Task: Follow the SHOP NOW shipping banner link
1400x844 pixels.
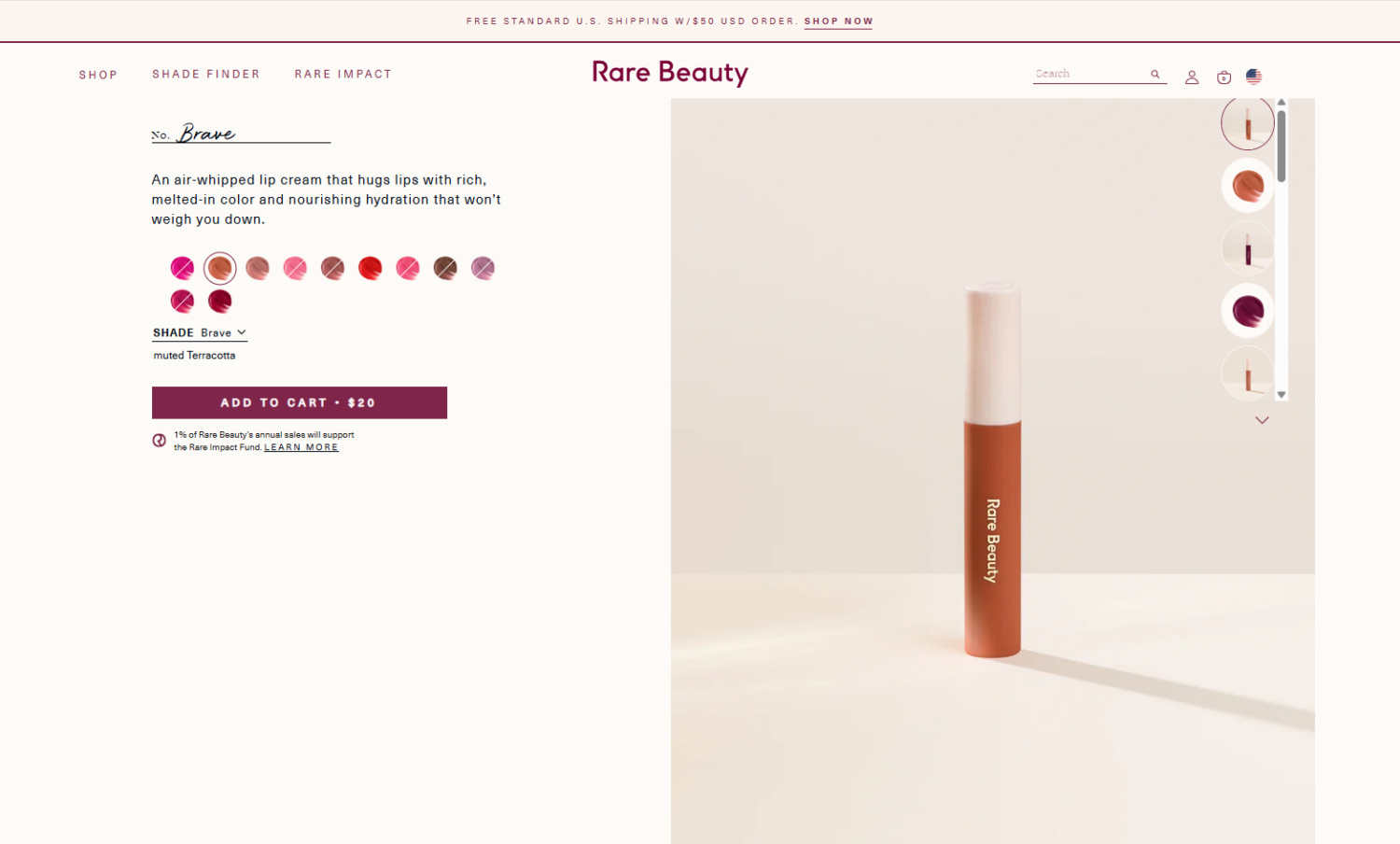Action: click(838, 21)
